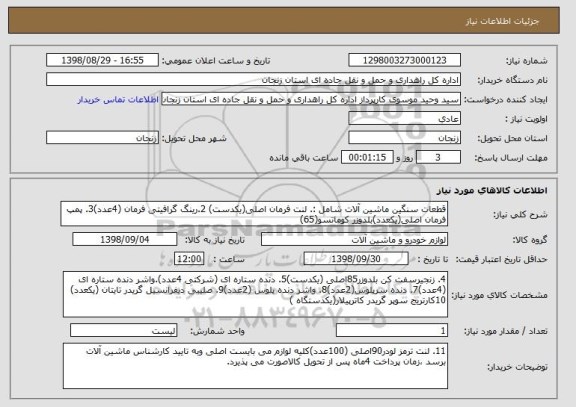
Task: Select the نام دستگاه خریدار field
Action: point(253,80)
